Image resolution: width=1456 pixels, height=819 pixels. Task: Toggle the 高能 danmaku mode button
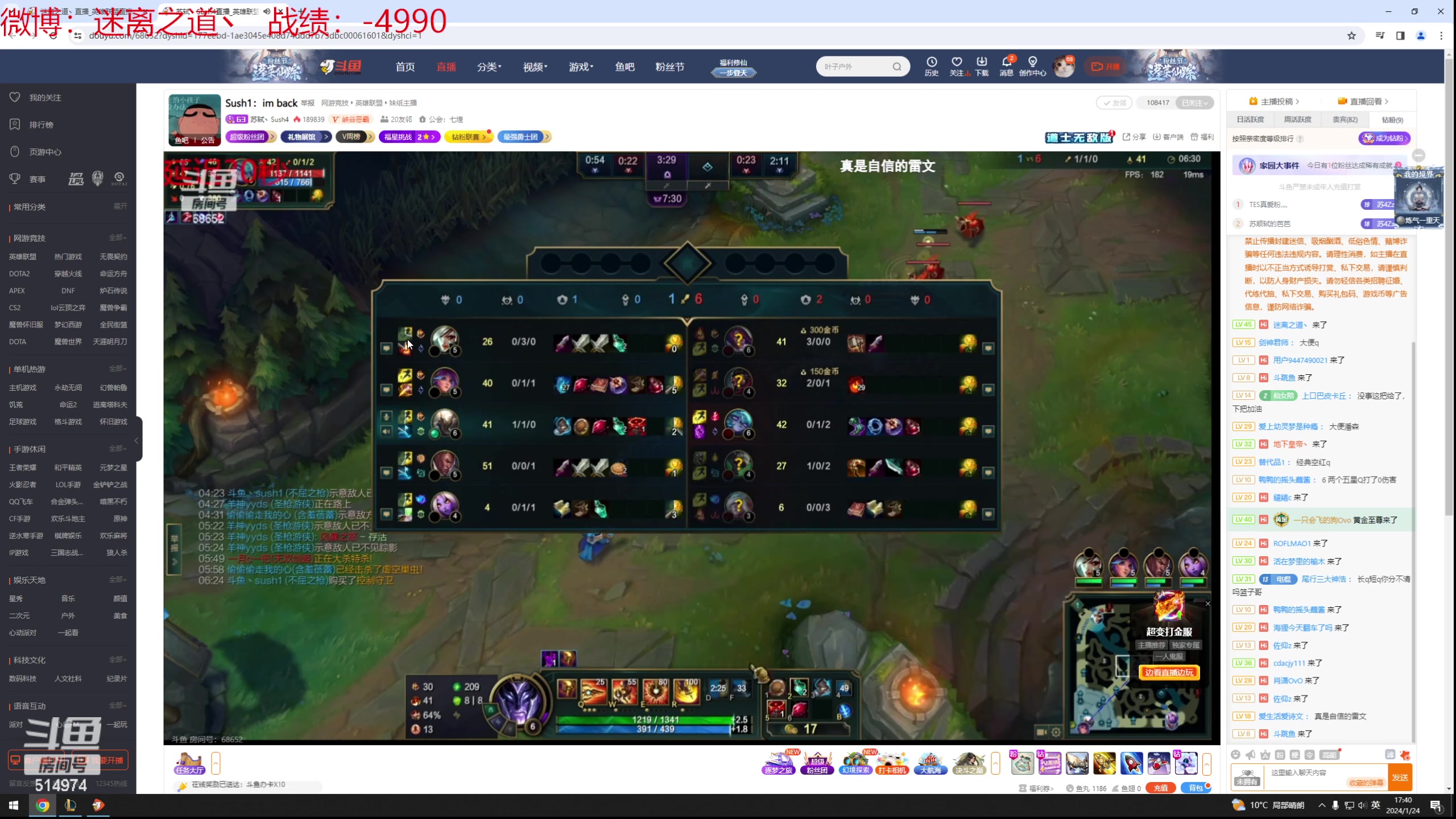pyautogui.click(x=1329, y=755)
